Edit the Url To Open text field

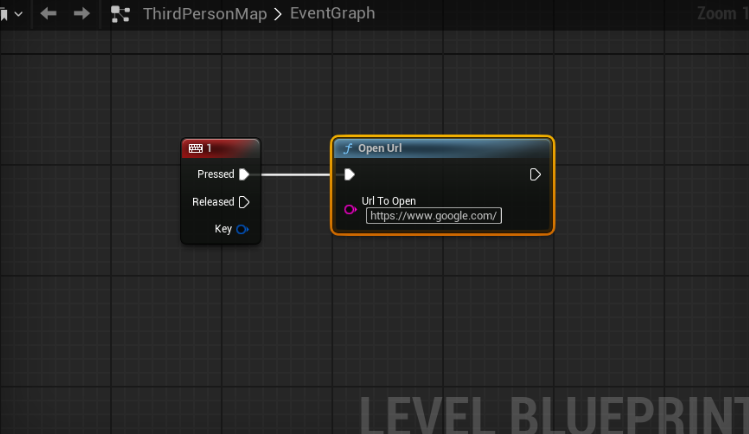pyautogui.click(x=434, y=216)
